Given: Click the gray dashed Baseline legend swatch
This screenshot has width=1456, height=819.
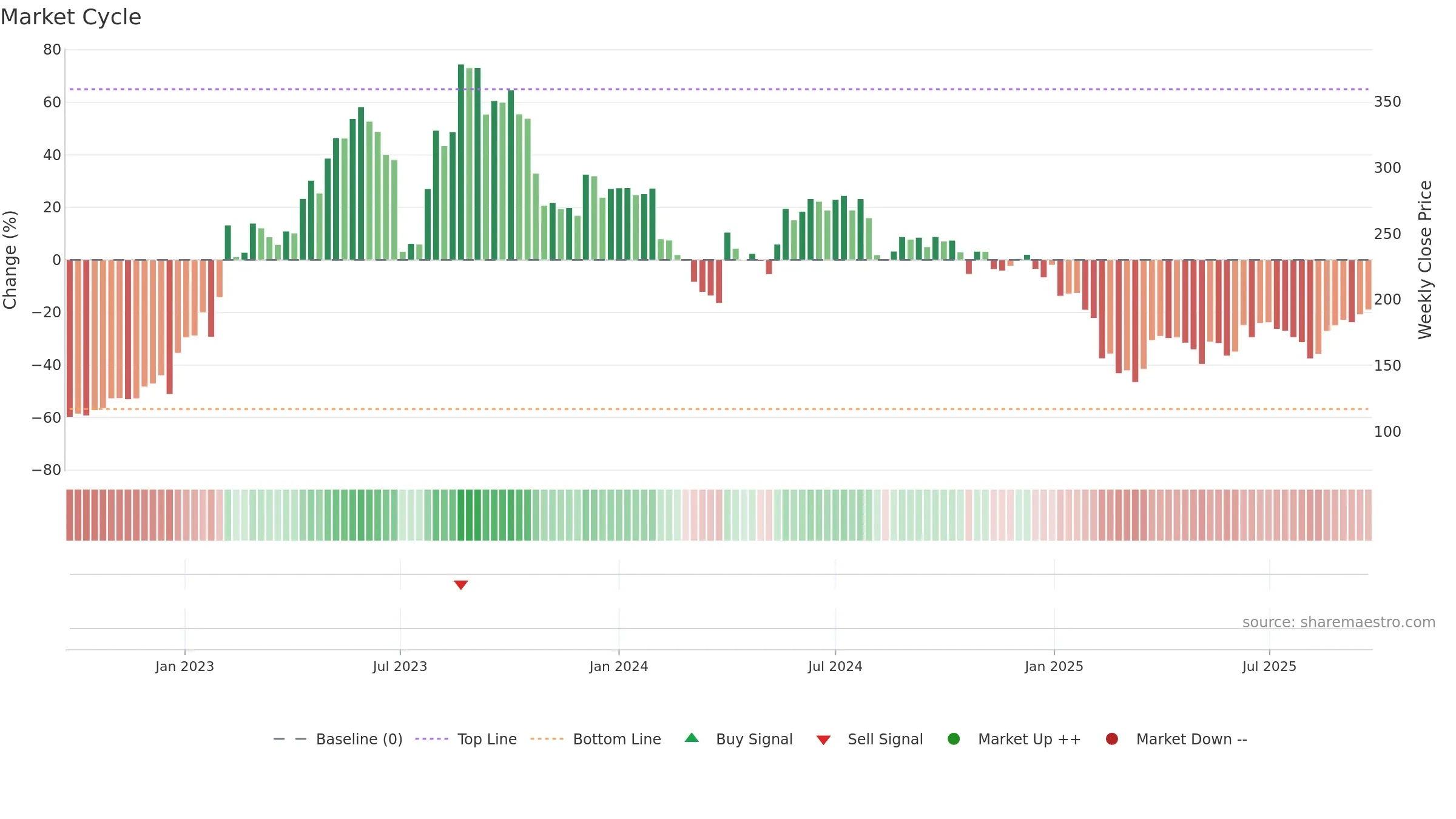Looking at the screenshot, I should [290, 739].
